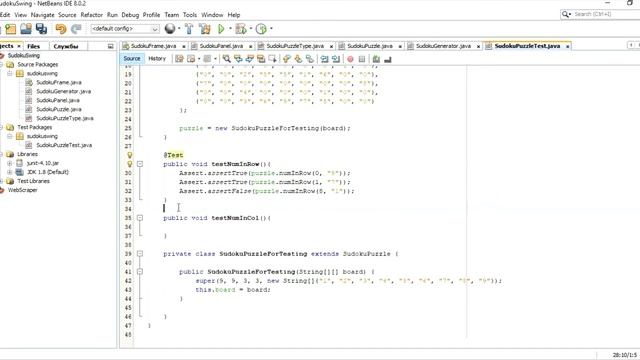Select SudokuPuzzleType.java in project tree

tap(65, 118)
